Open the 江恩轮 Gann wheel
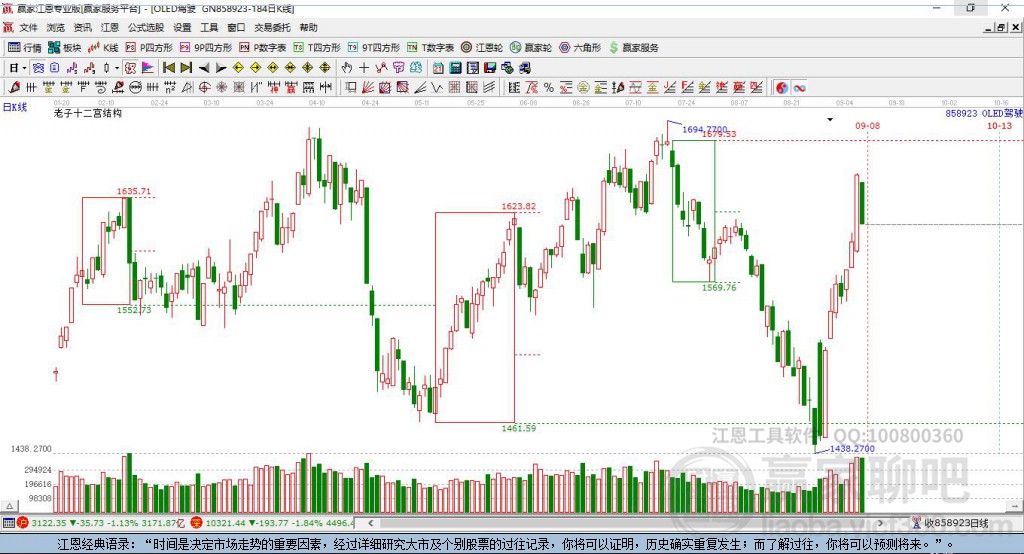Image resolution: width=1024 pixels, height=554 pixels. point(482,48)
